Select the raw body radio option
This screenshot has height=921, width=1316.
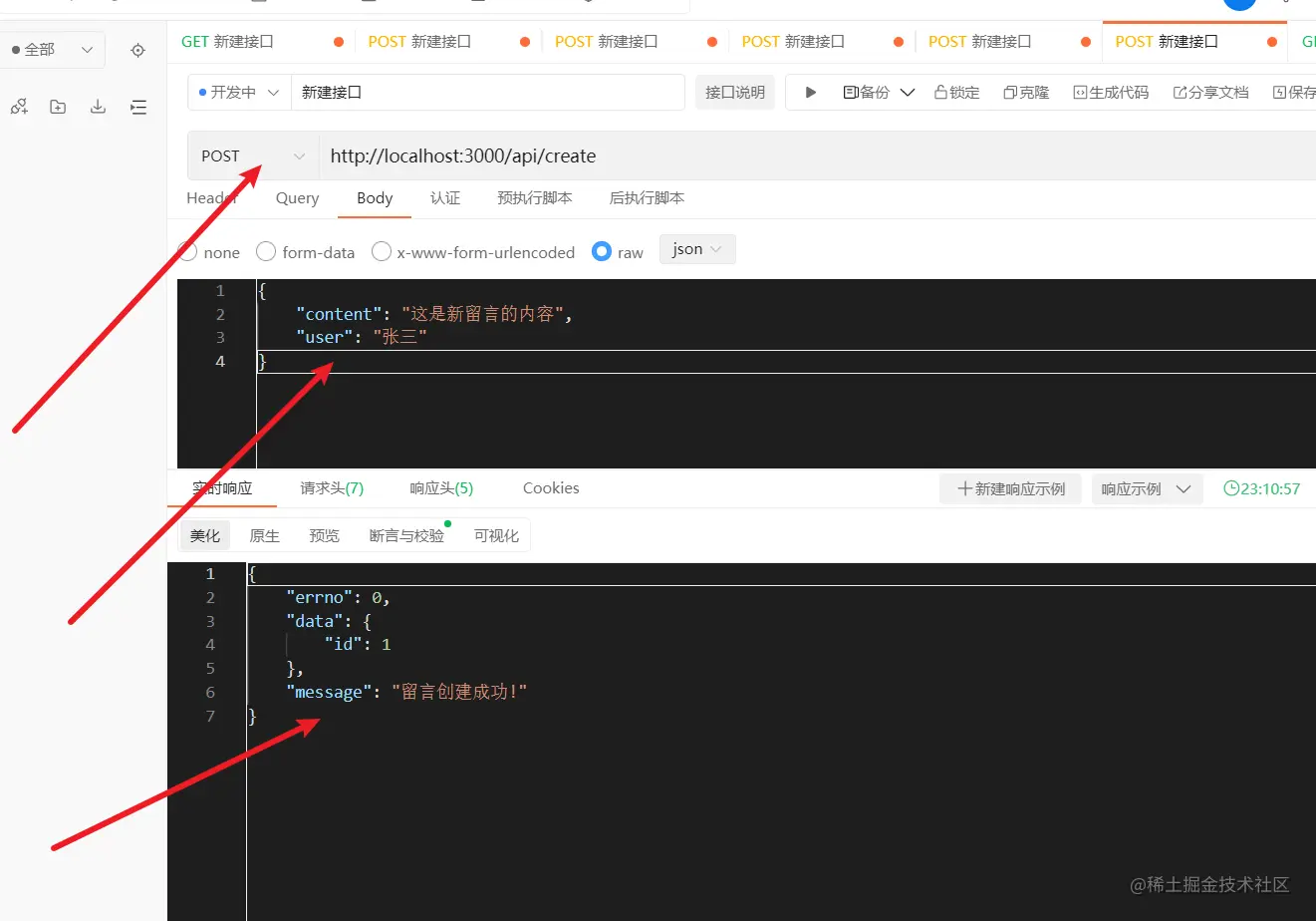pyautogui.click(x=602, y=251)
